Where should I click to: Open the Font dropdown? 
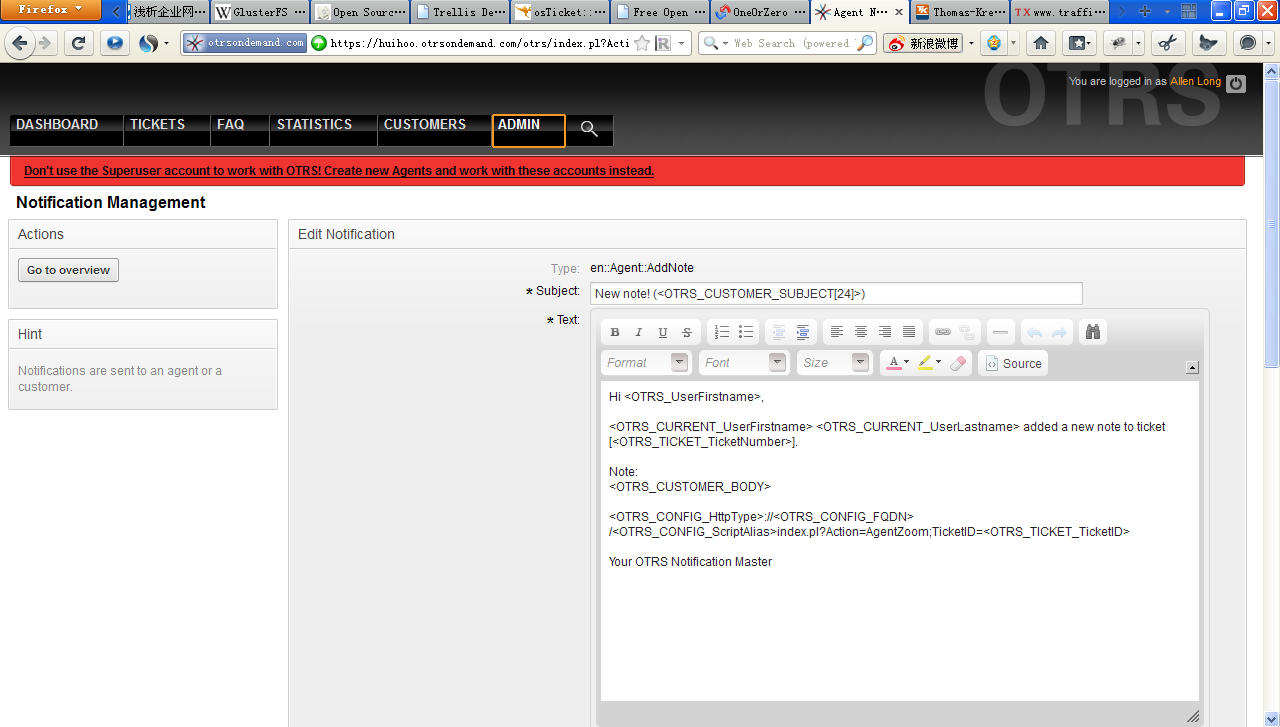tap(744, 363)
